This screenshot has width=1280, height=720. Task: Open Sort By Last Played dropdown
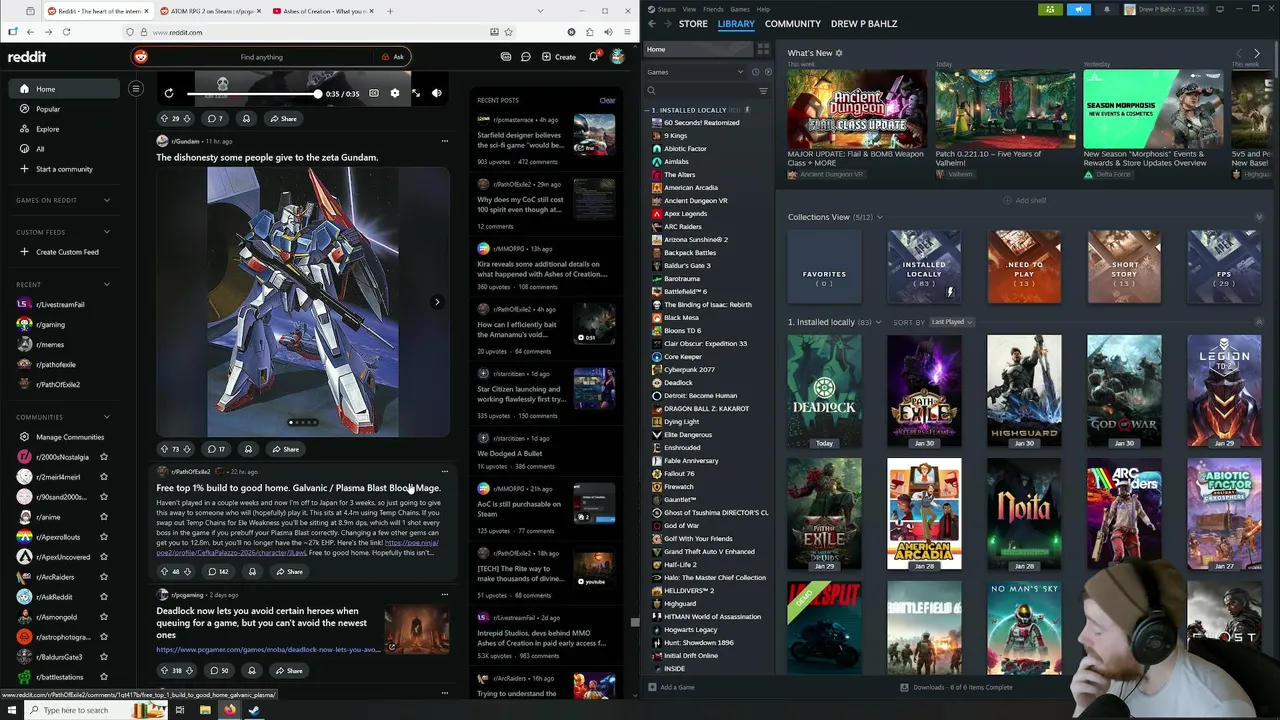point(952,322)
